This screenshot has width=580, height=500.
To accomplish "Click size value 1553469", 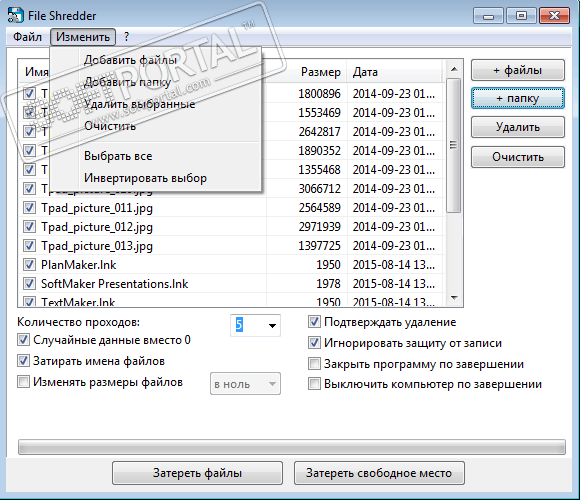I will pyautogui.click(x=319, y=113).
